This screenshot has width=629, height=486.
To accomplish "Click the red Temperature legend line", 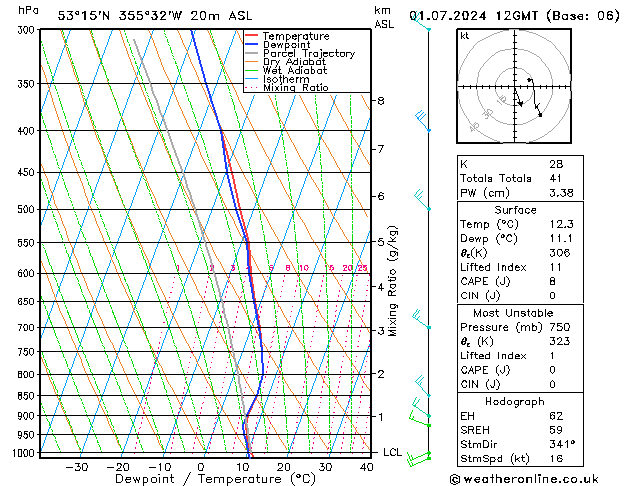I will [x=251, y=36].
